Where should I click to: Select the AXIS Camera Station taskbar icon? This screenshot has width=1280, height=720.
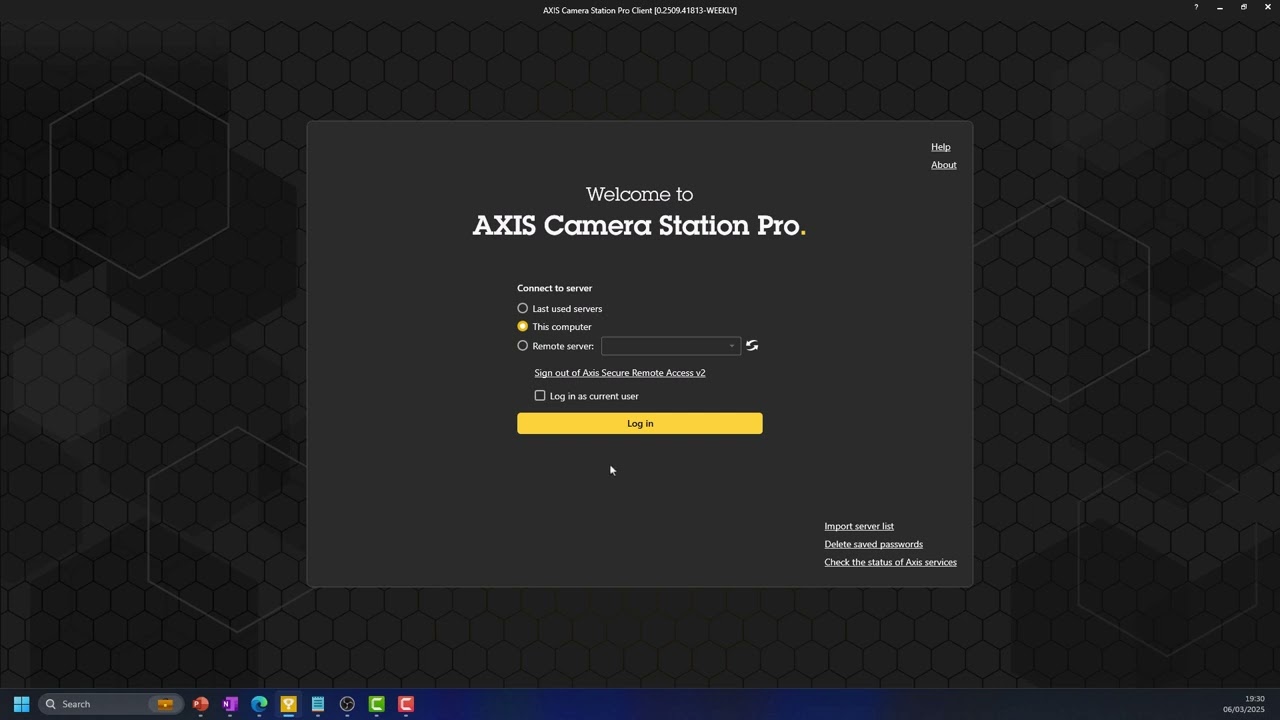click(288, 704)
